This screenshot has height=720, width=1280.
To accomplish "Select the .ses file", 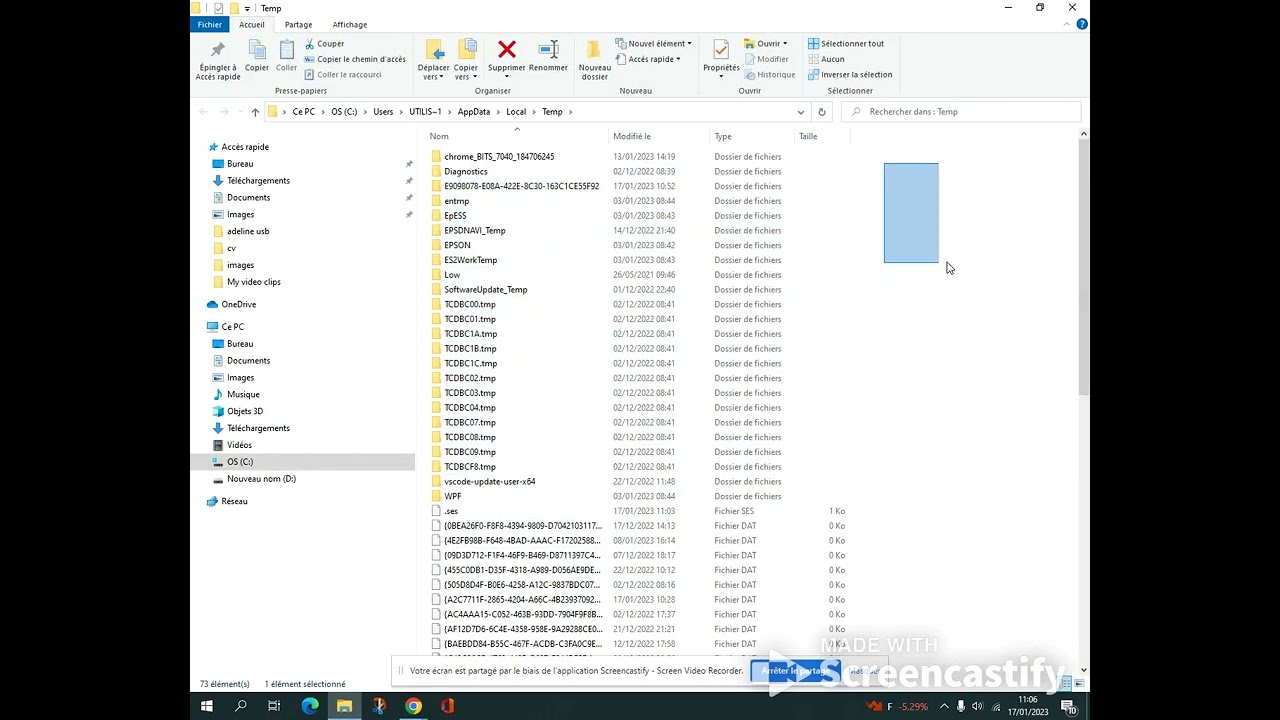I will point(451,511).
